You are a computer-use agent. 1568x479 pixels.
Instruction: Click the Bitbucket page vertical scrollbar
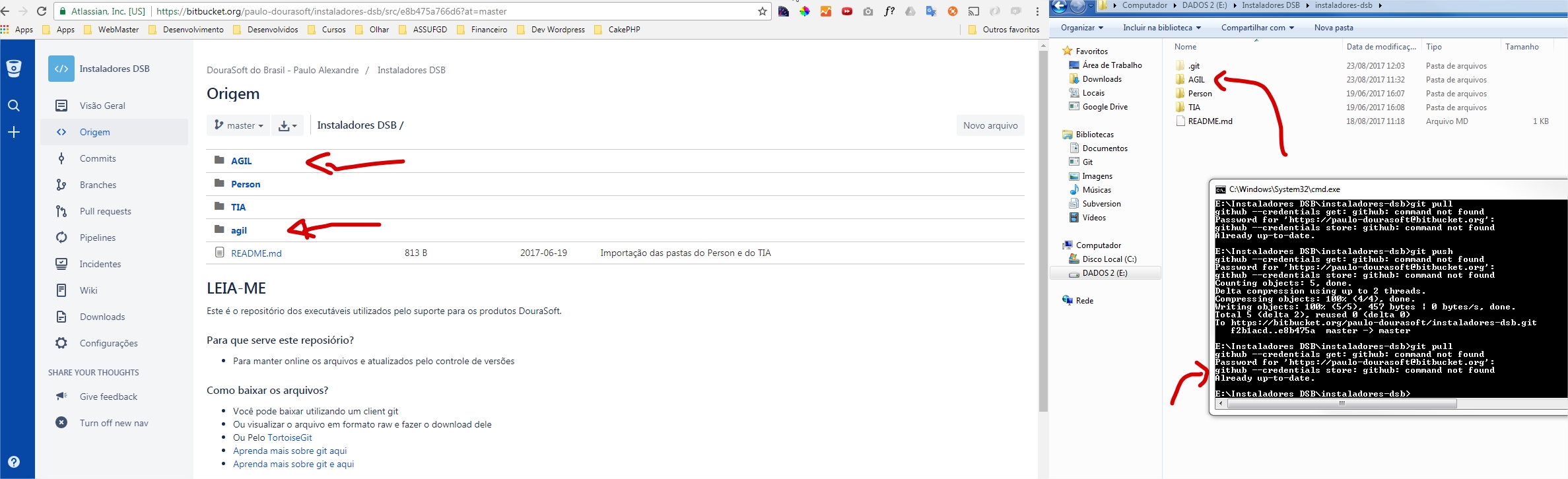1043,231
